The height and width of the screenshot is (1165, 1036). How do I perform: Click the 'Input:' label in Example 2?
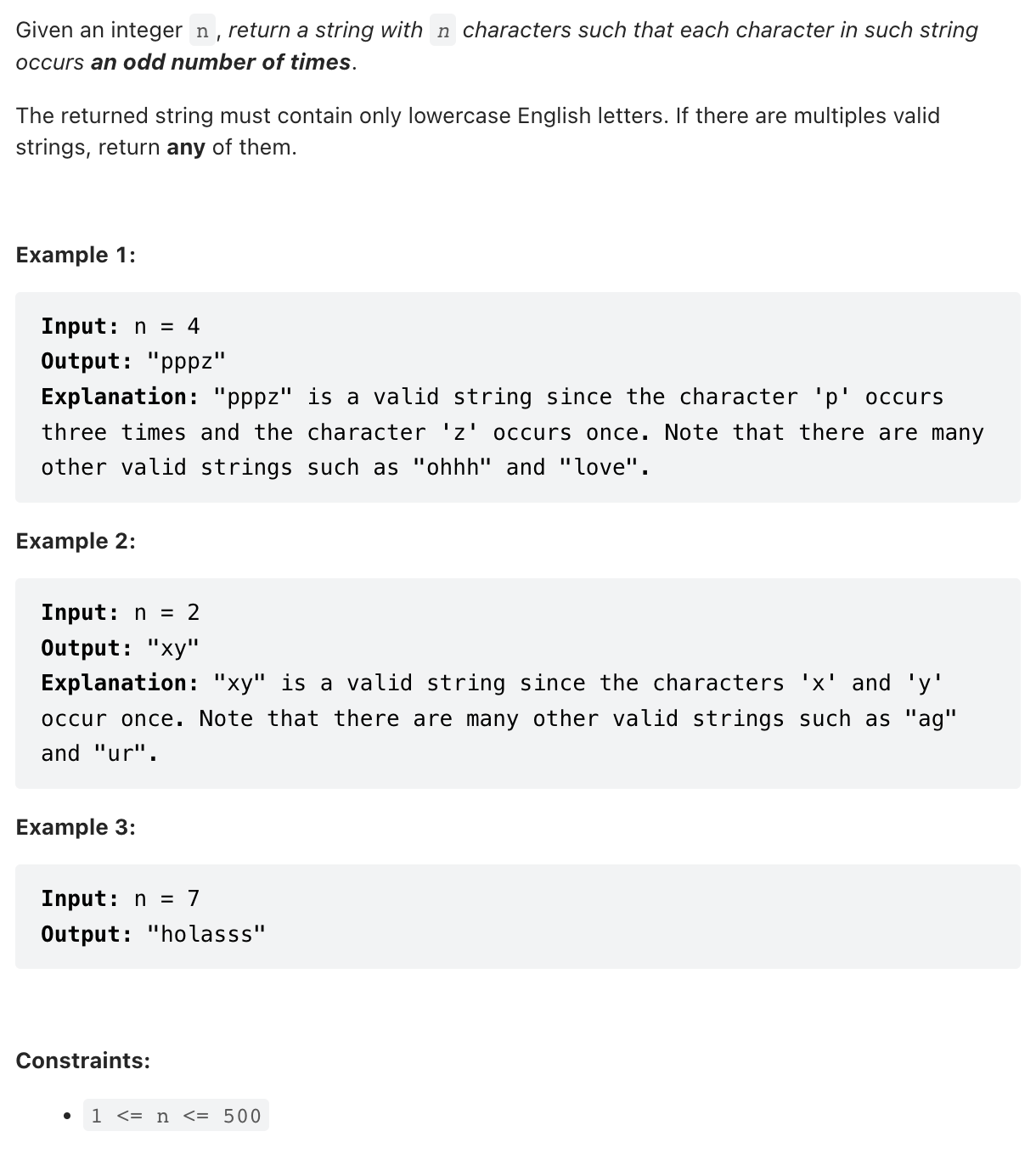click(x=81, y=612)
